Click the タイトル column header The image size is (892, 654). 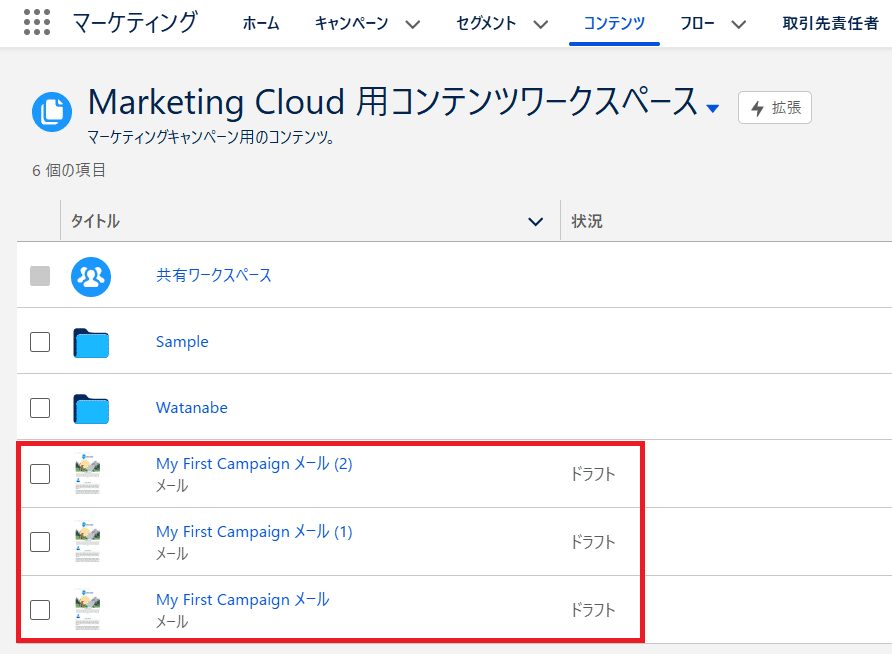point(96,221)
